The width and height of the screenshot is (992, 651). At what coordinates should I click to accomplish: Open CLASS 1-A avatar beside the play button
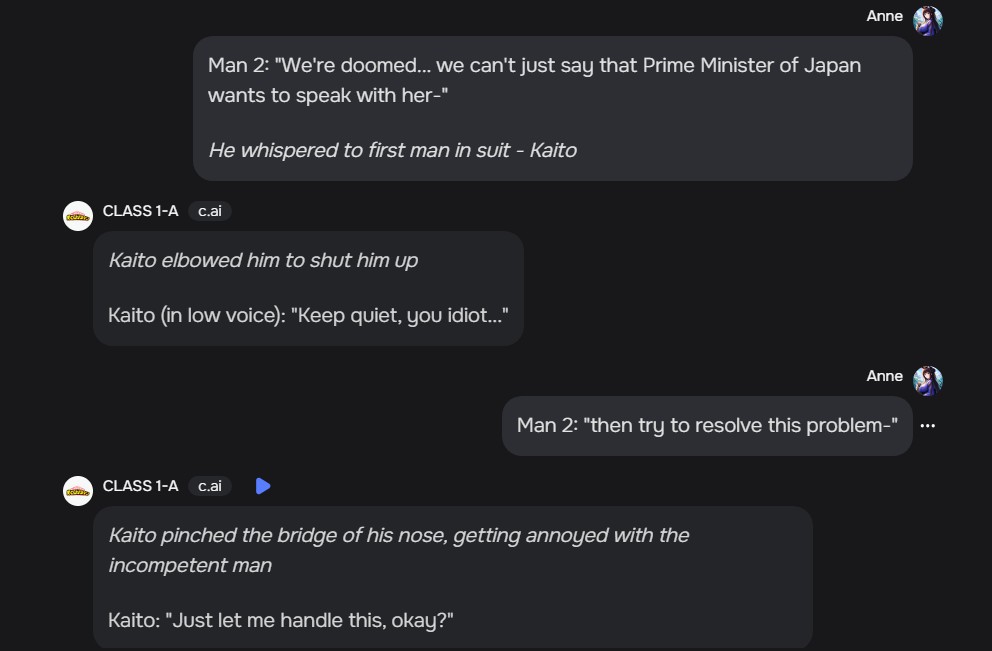pyautogui.click(x=78, y=491)
